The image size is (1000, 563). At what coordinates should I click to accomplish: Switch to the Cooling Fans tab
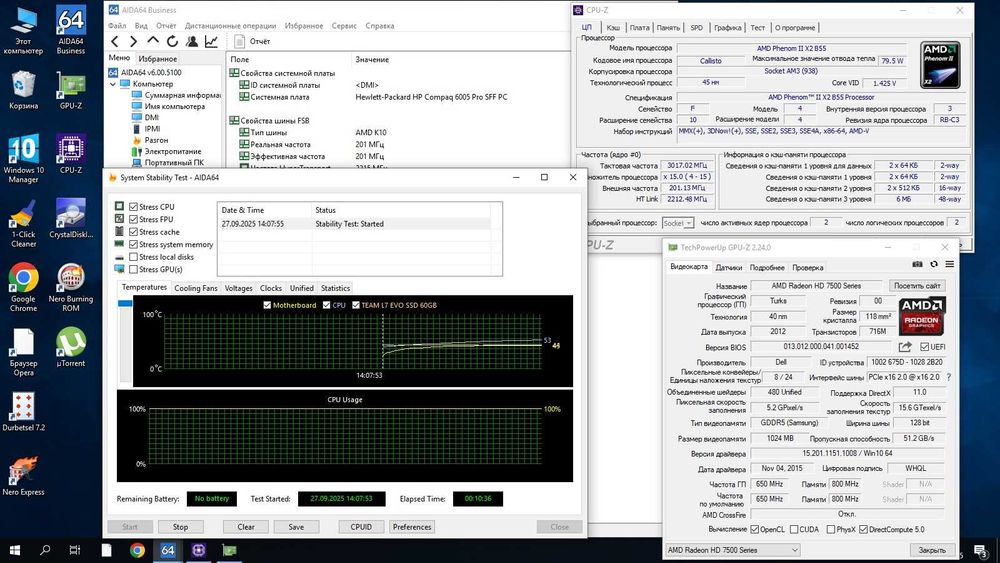196,288
